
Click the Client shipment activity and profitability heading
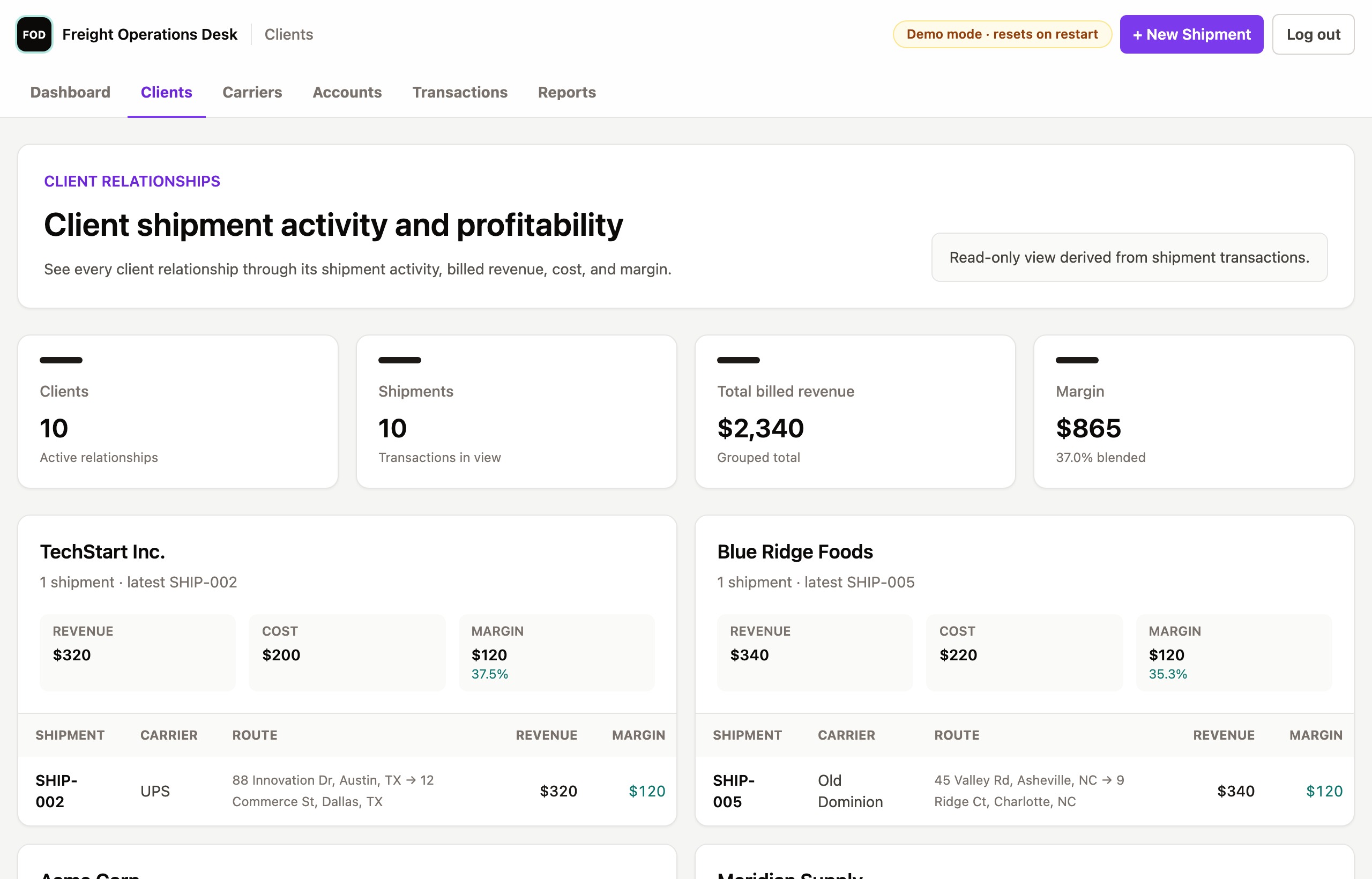point(333,225)
